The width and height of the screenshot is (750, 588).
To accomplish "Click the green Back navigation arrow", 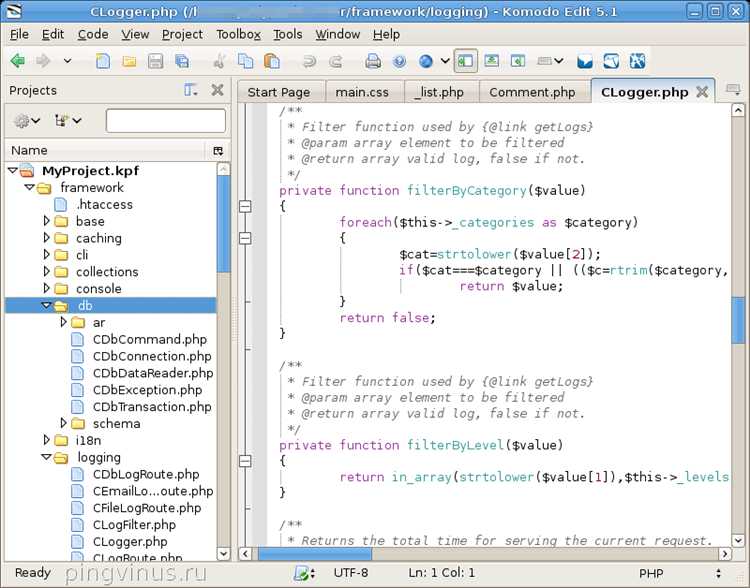I will (x=17, y=61).
